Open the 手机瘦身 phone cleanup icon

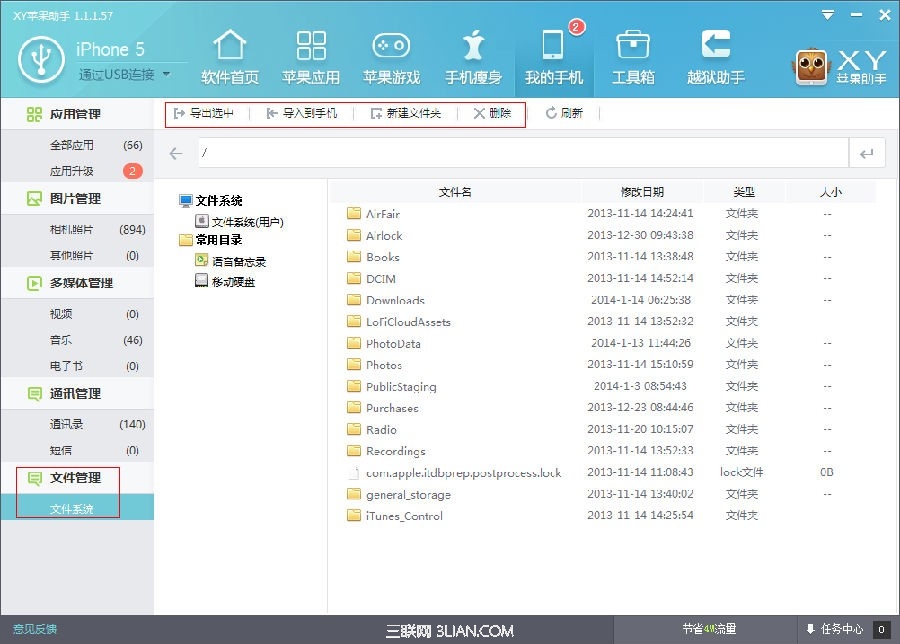[472, 55]
